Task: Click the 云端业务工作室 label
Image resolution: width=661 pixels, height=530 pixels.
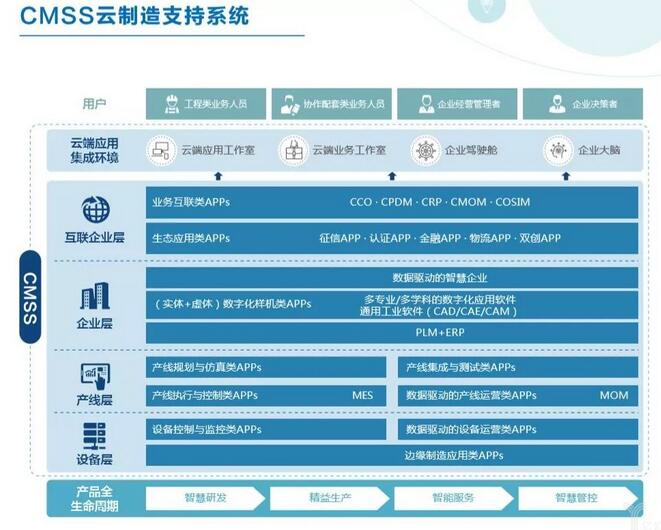Action: 349,151
